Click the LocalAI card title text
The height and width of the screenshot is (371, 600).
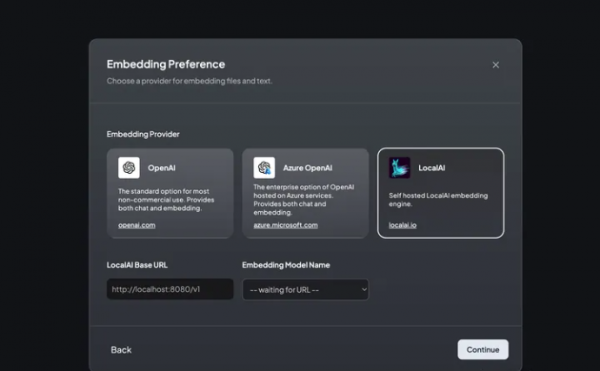click(x=432, y=168)
